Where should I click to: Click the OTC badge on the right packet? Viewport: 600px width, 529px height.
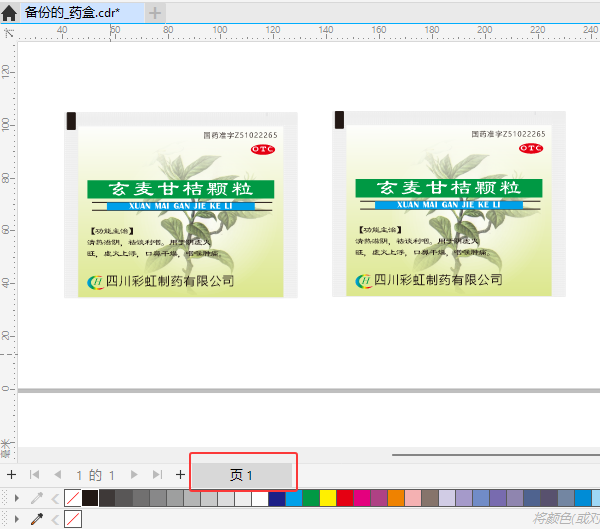[x=531, y=148]
